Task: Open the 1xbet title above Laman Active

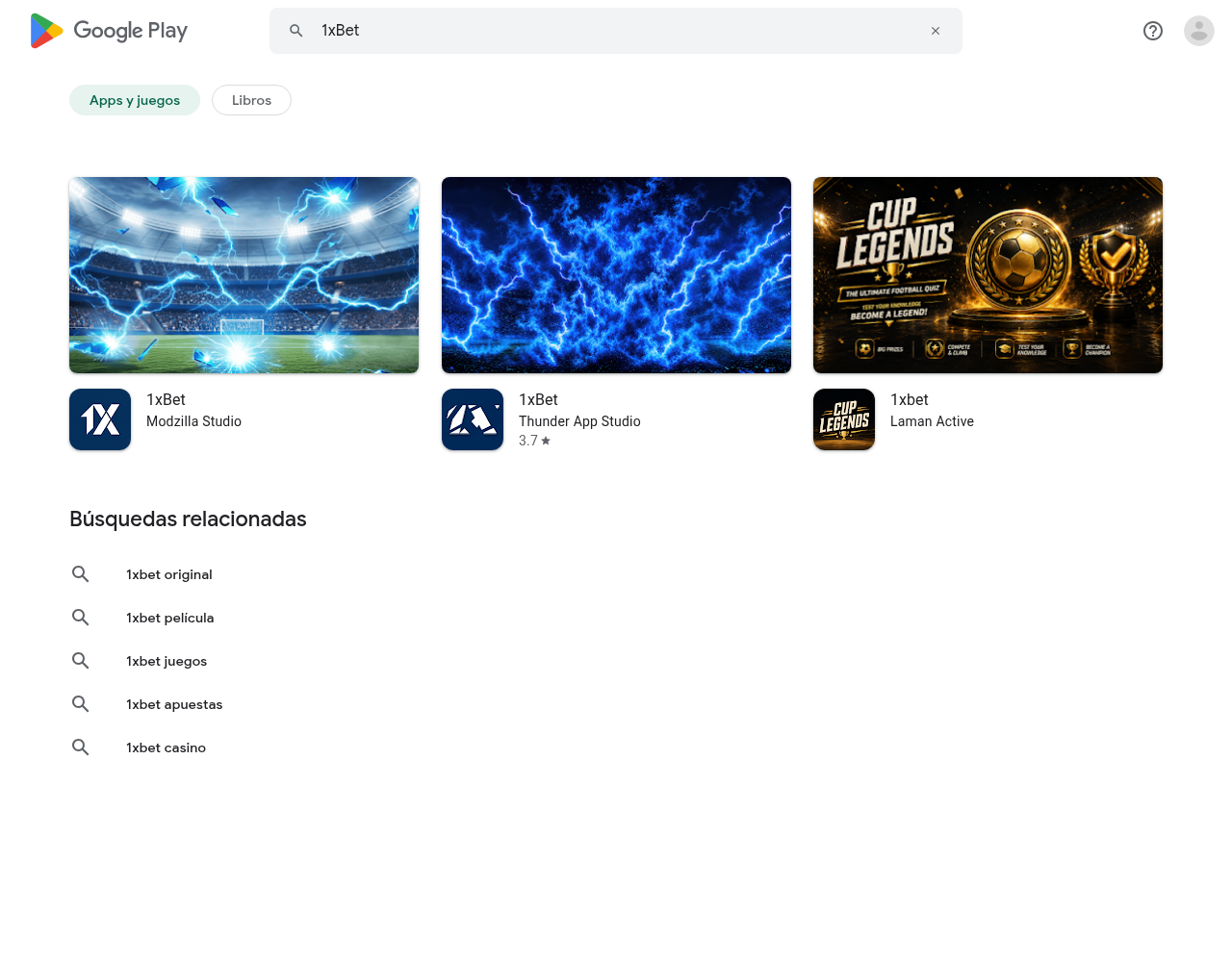Action: coord(910,399)
